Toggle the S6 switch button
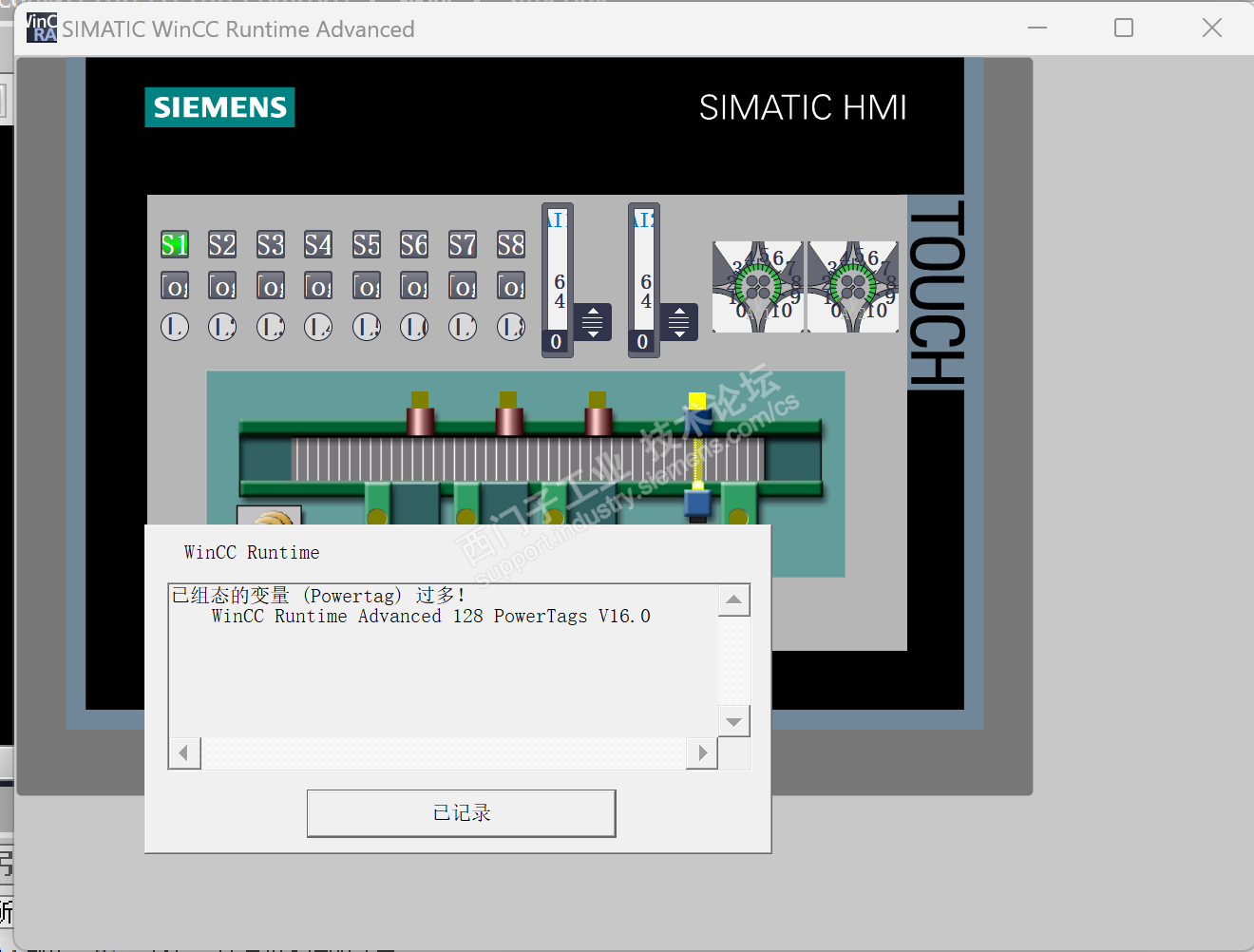This screenshot has width=1254, height=952. coord(414,245)
